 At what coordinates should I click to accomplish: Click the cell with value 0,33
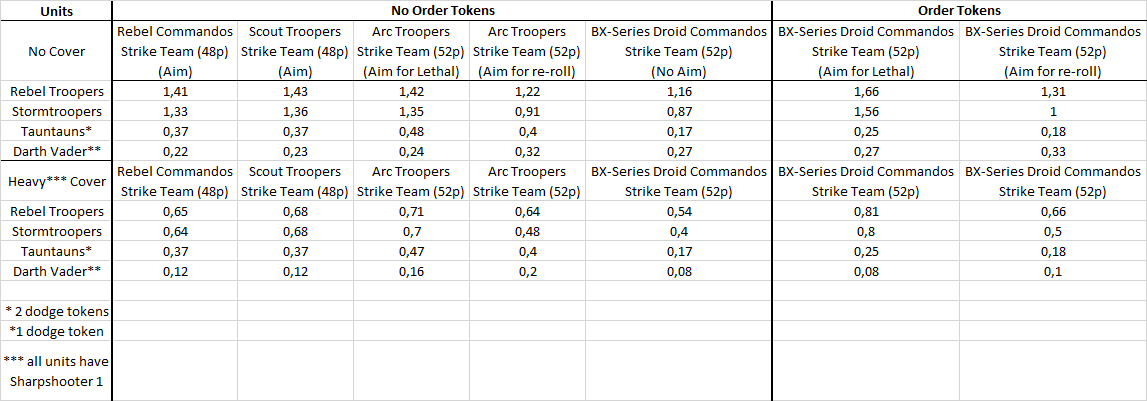coord(1053,151)
